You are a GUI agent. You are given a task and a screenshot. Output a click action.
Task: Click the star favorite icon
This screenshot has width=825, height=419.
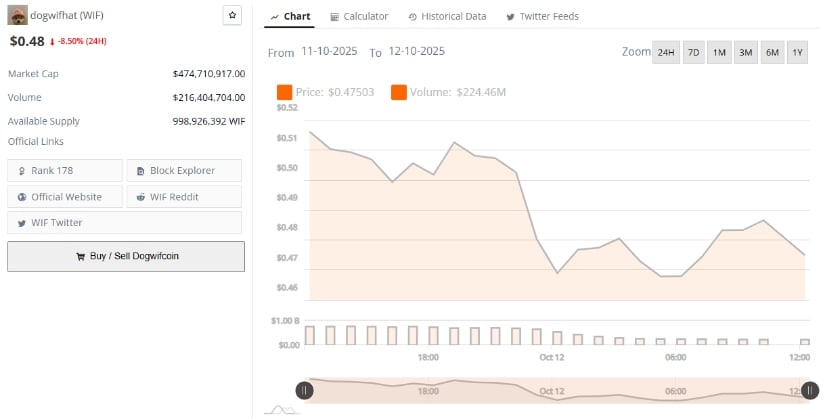pyautogui.click(x=232, y=16)
